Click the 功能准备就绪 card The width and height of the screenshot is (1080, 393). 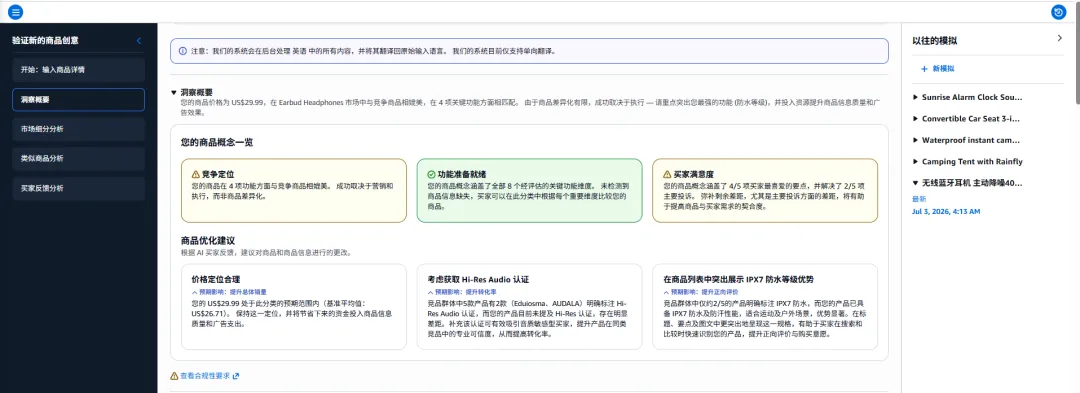pos(529,191)
